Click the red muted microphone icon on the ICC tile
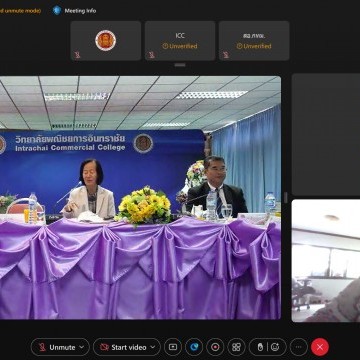Viewport: 360px width, 360px height. 152,55
